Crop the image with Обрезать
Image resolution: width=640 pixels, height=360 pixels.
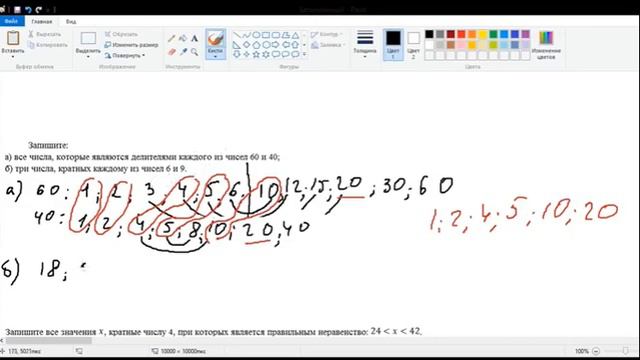(x=121, y=34)
